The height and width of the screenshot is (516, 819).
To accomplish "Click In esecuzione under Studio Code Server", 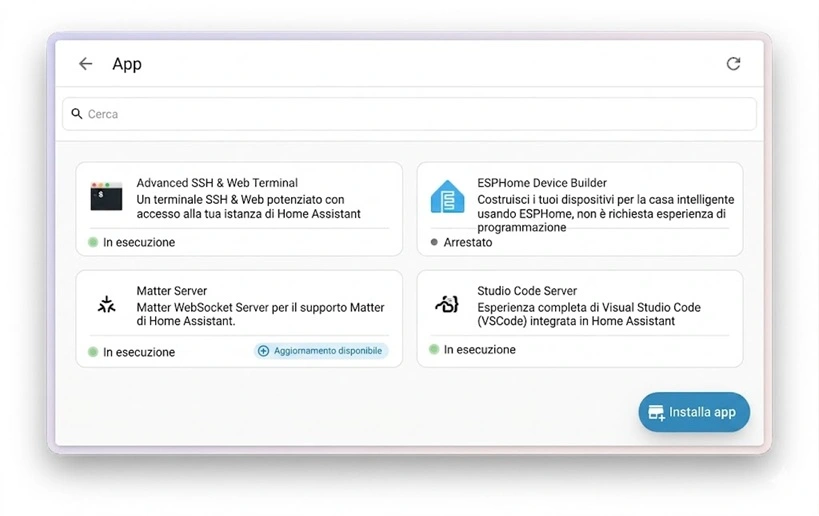I will click(479, 349).
